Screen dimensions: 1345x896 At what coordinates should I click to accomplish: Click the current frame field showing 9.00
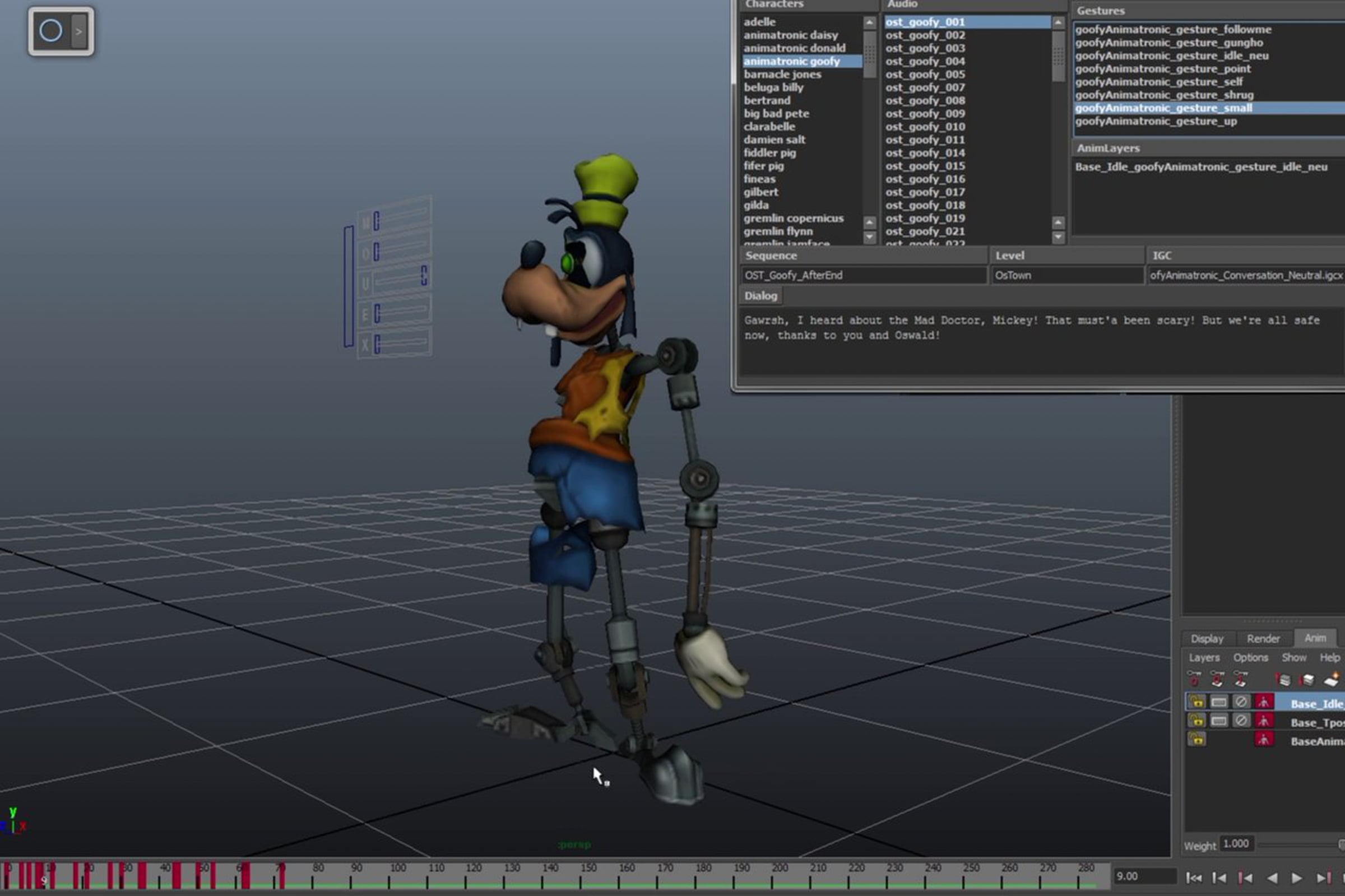coord(1144,876)
